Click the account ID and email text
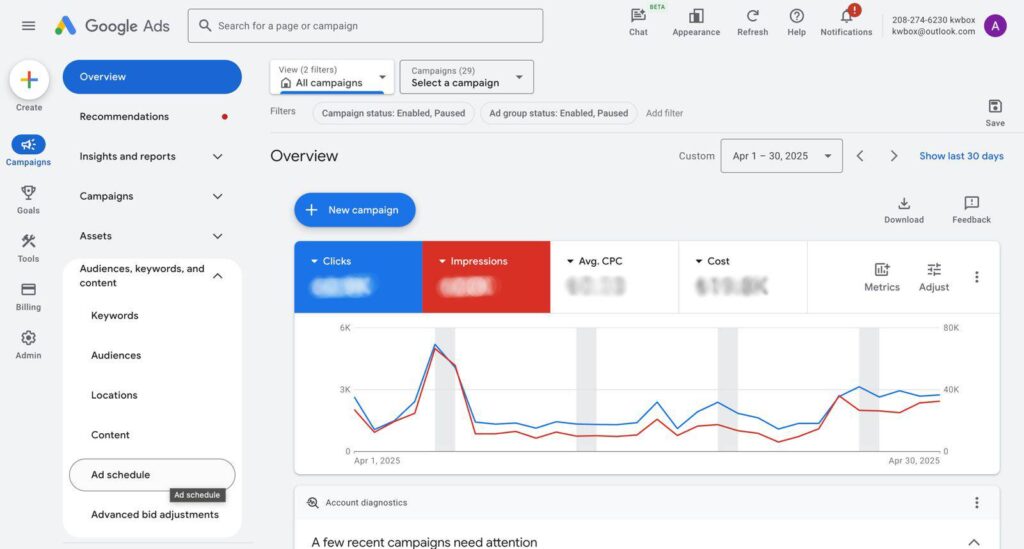Viewport: 1024px width, 549px height. [933, 25]
